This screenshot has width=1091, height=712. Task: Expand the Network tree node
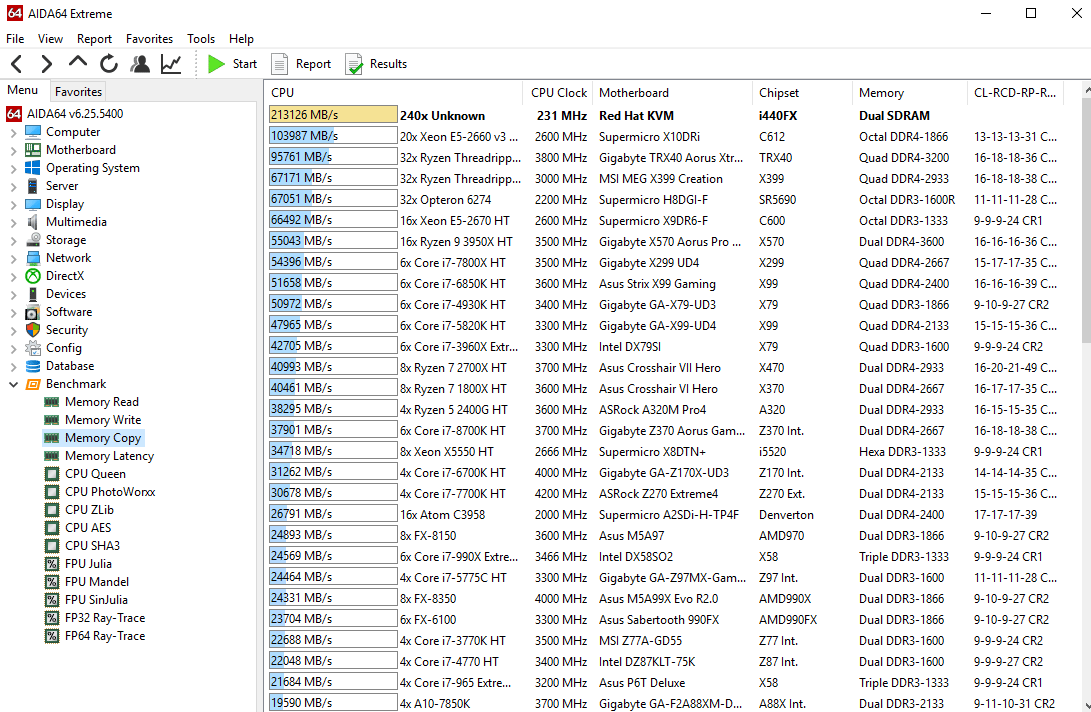(13, 258)
